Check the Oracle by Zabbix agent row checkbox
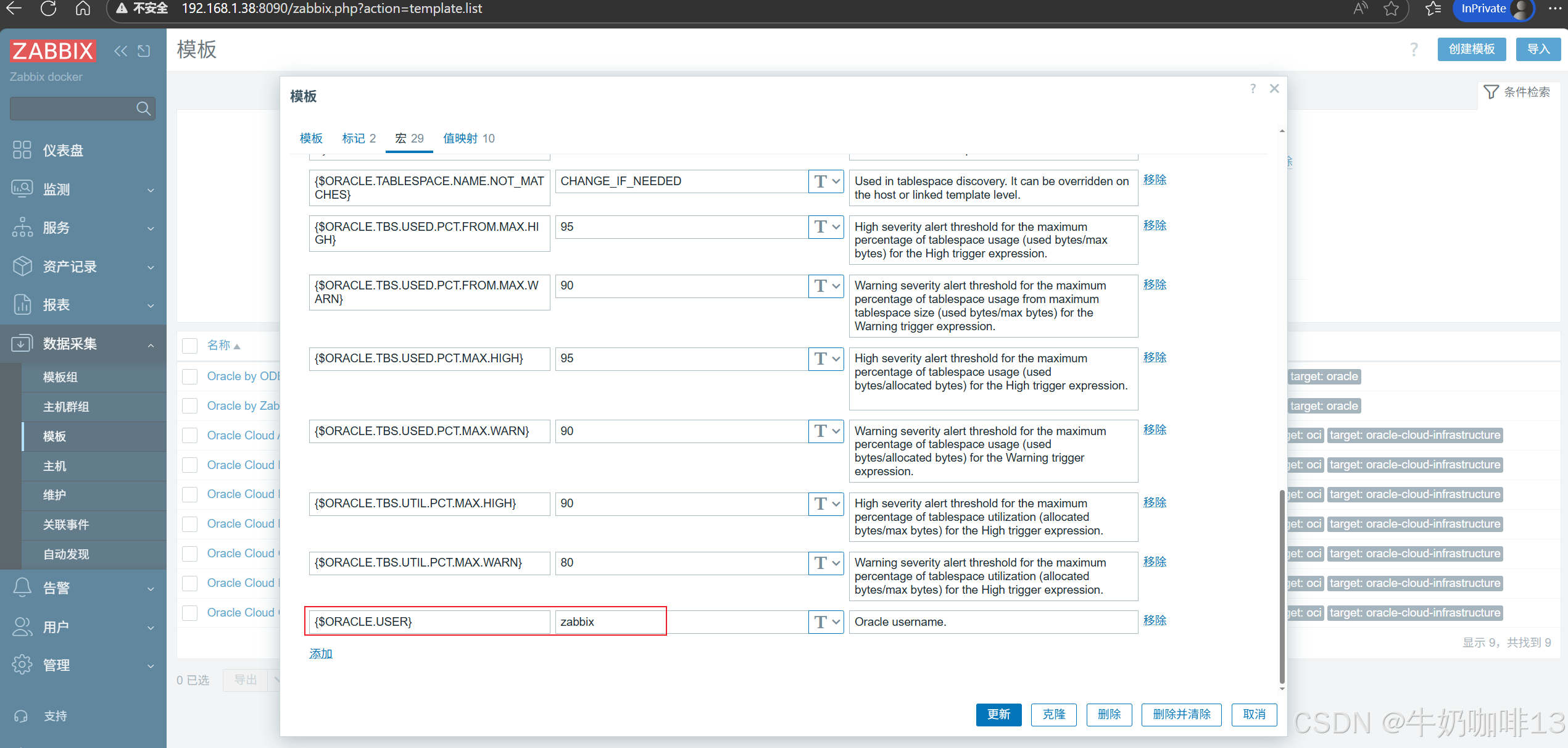Screen dimensions: 1568x748 tap(190, 406)
